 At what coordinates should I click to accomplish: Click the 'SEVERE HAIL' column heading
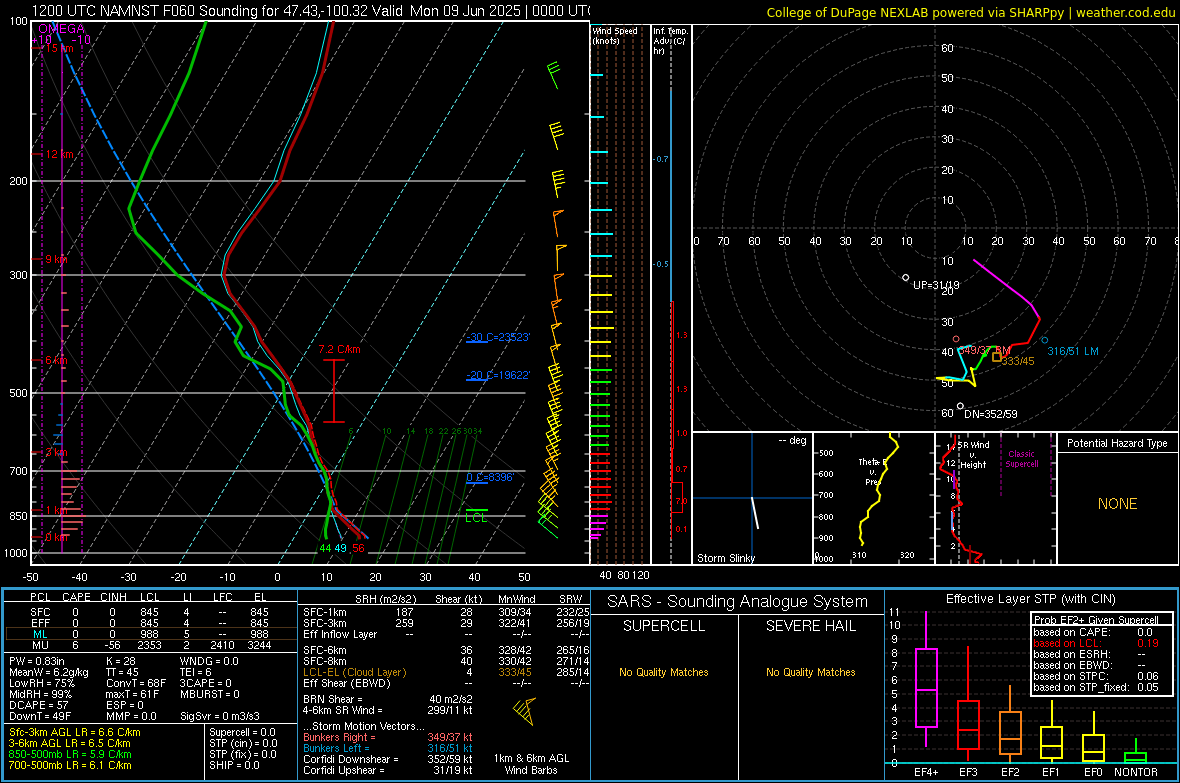point(810,626)
